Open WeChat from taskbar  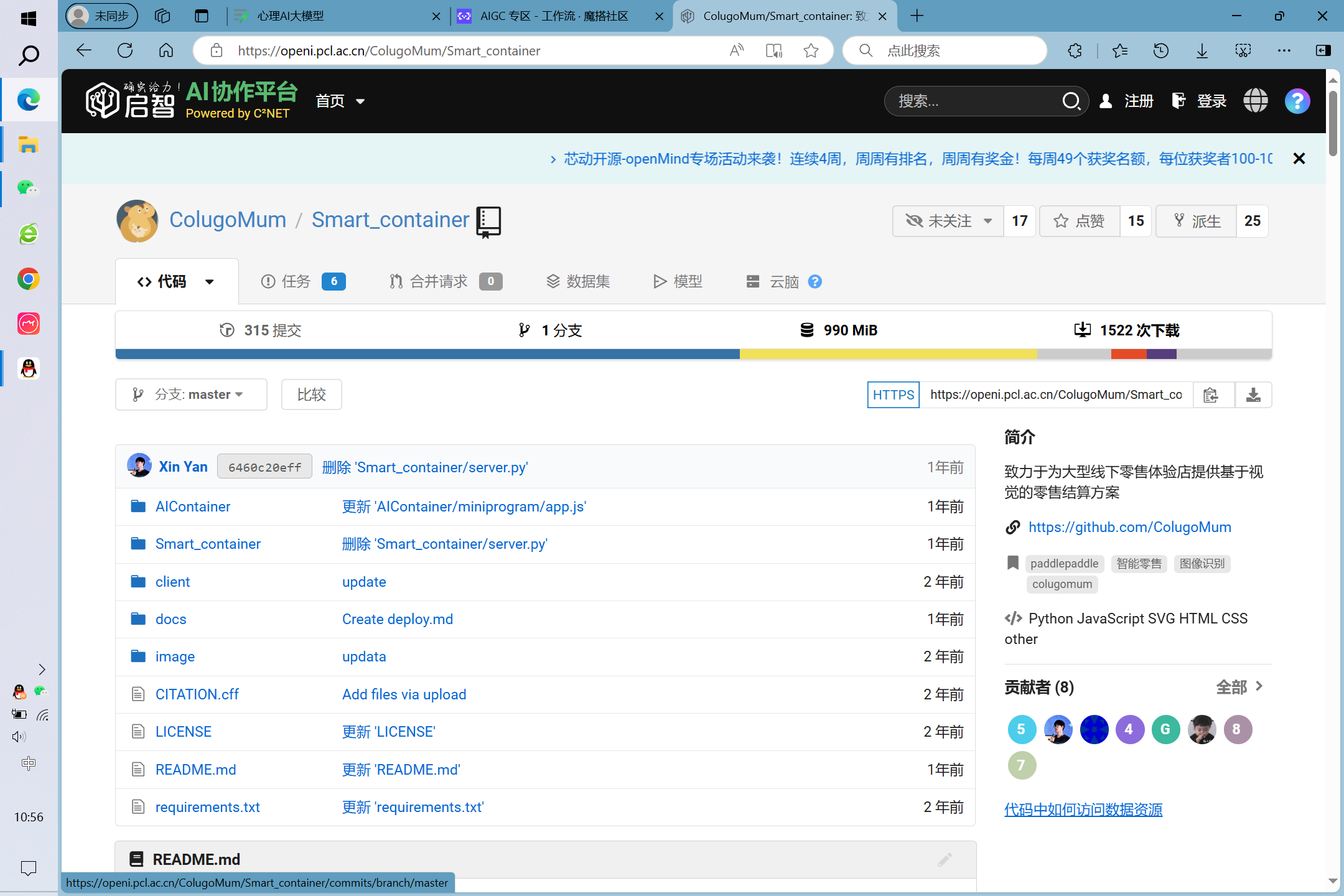(x=29, y=187)
